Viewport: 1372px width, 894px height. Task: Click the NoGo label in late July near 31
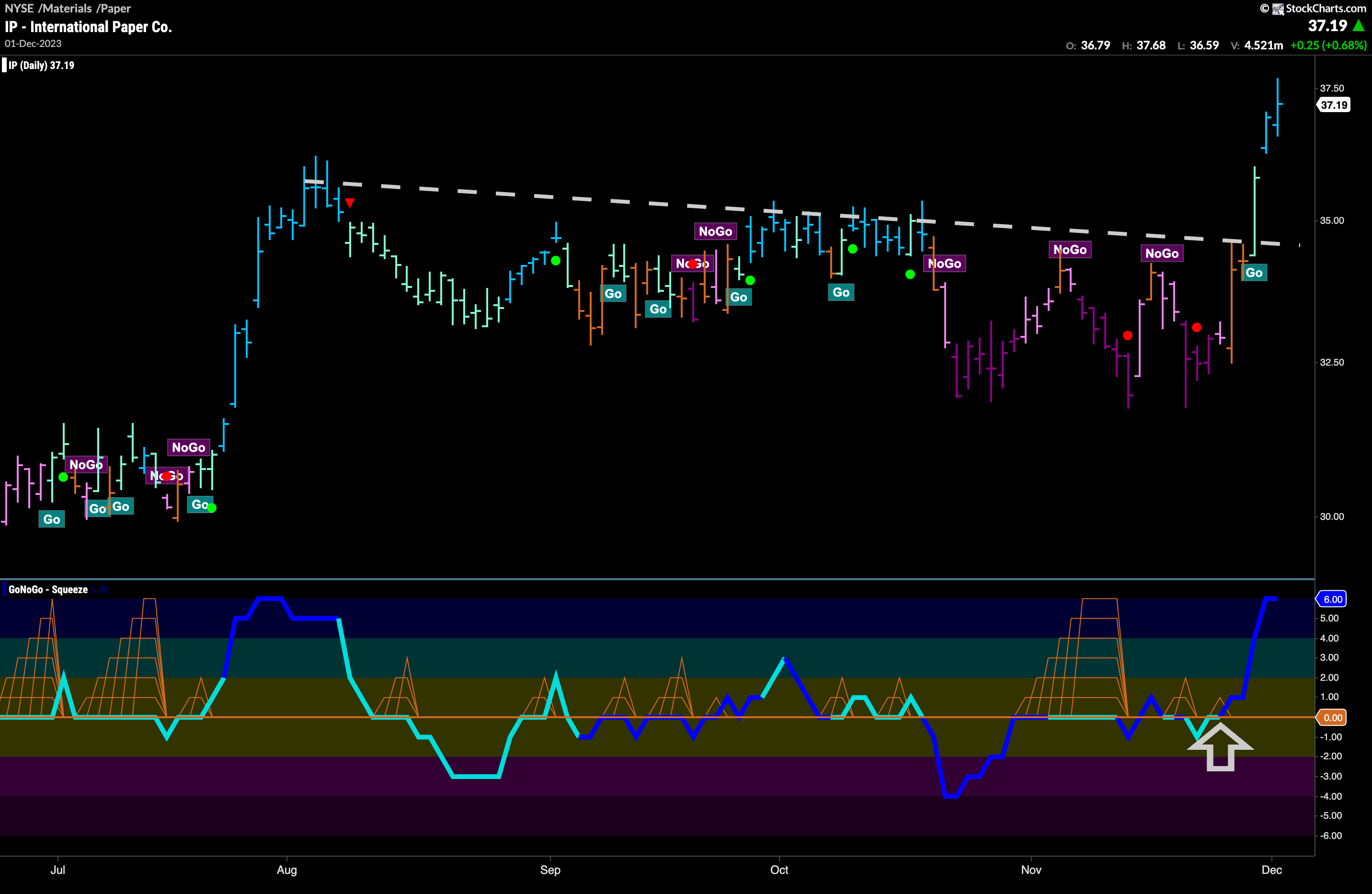(x=188, y=447)
